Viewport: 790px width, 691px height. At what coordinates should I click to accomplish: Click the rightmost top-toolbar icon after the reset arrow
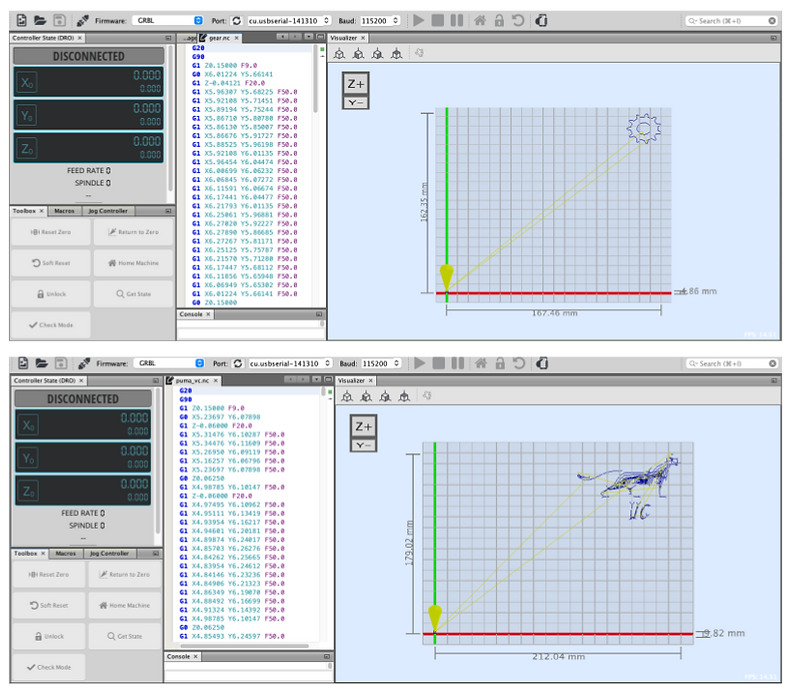pyautogui.click(x=541, y=21)
